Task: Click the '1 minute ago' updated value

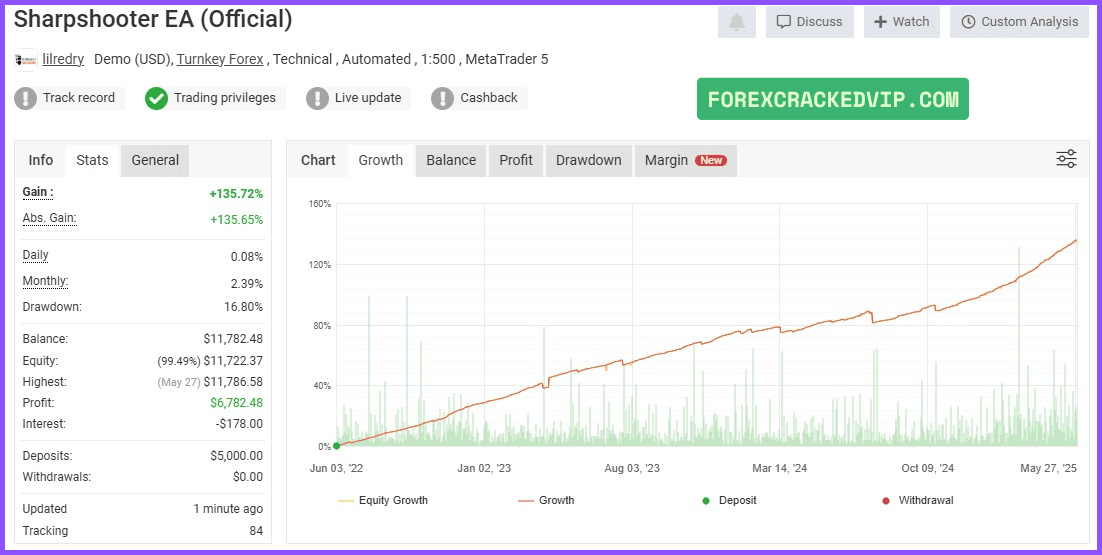Action: click(x=228, y=509)
